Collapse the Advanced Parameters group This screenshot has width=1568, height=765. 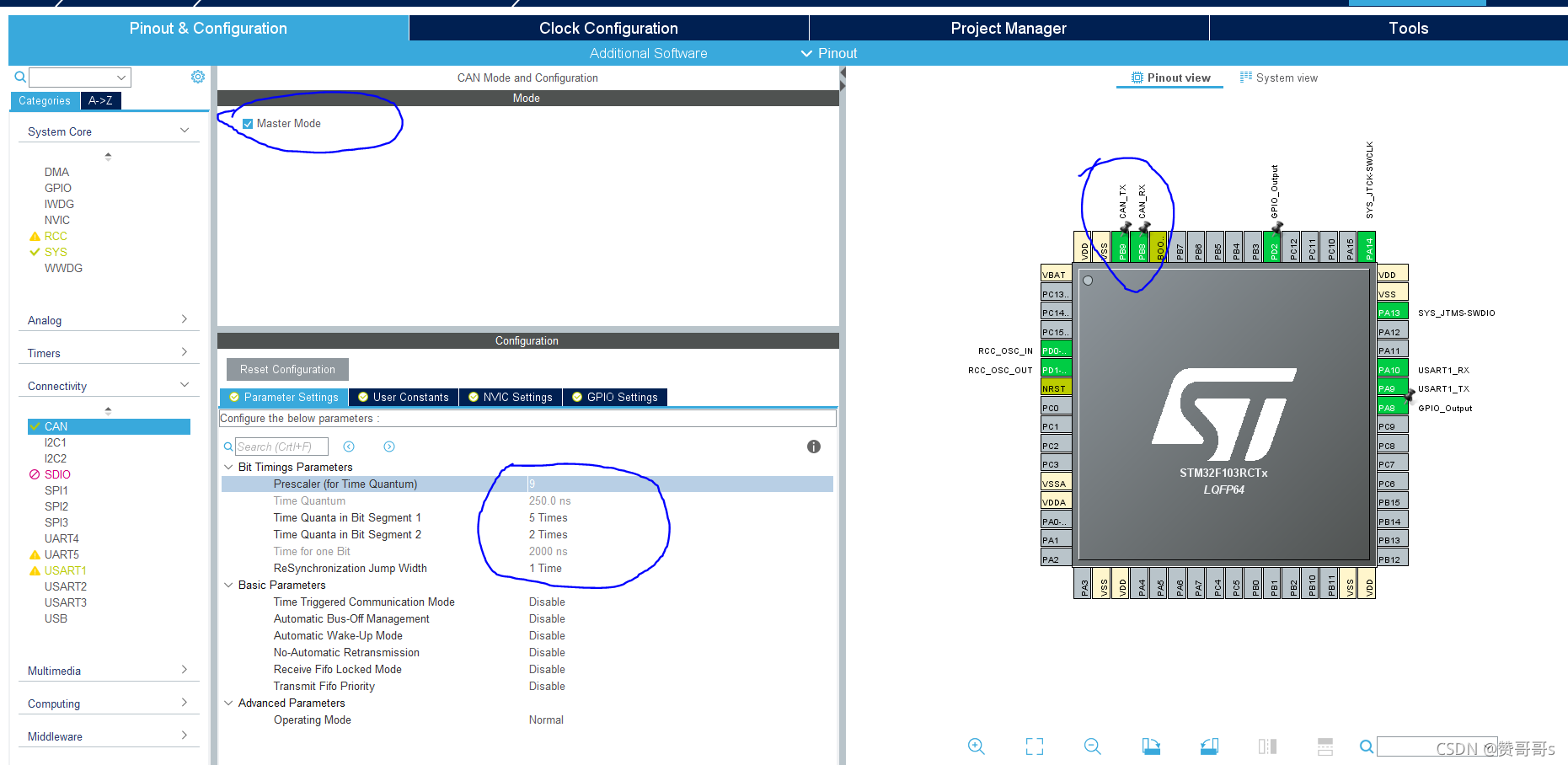[x=228, y=703]
